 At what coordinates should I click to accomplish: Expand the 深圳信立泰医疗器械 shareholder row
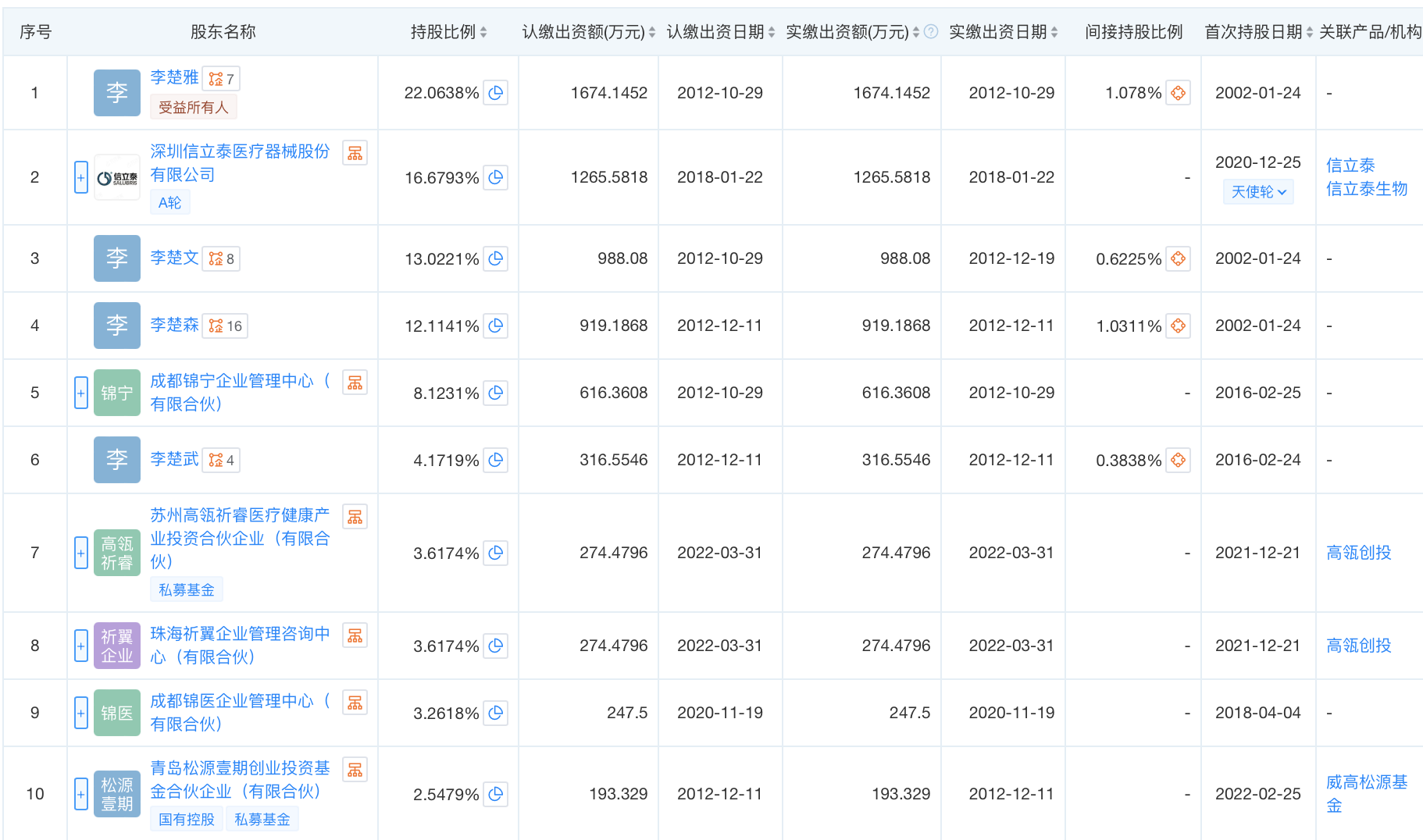[80, 177]
